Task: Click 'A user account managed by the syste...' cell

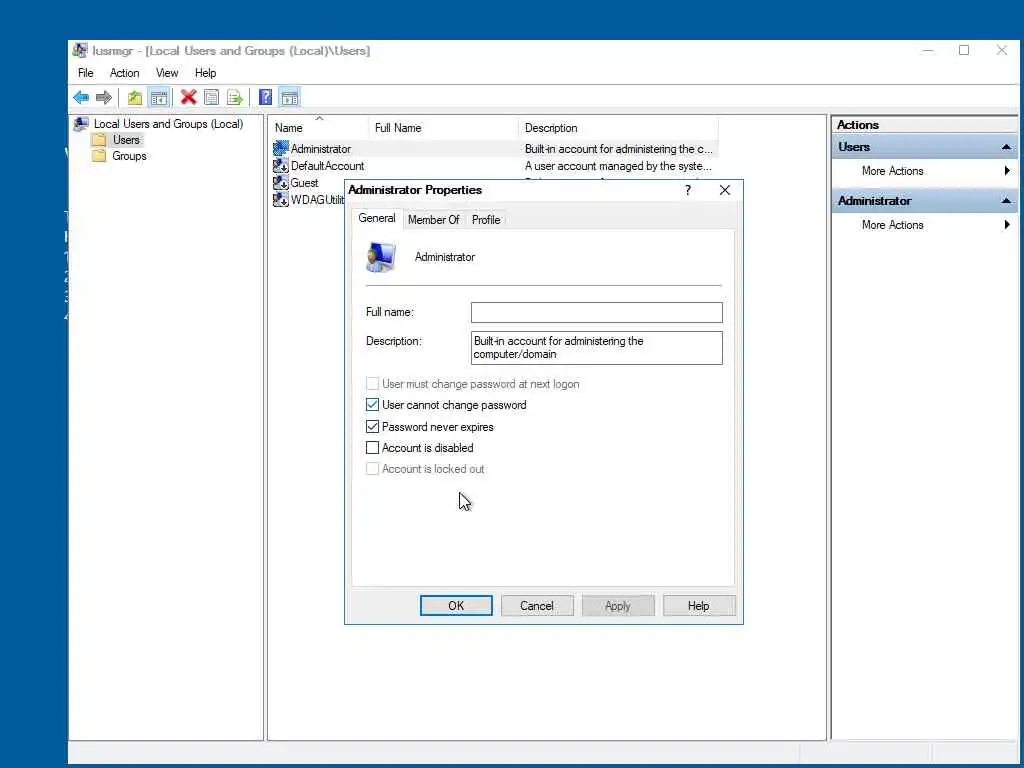Action: pyautogui.click(x=618, y=166)
